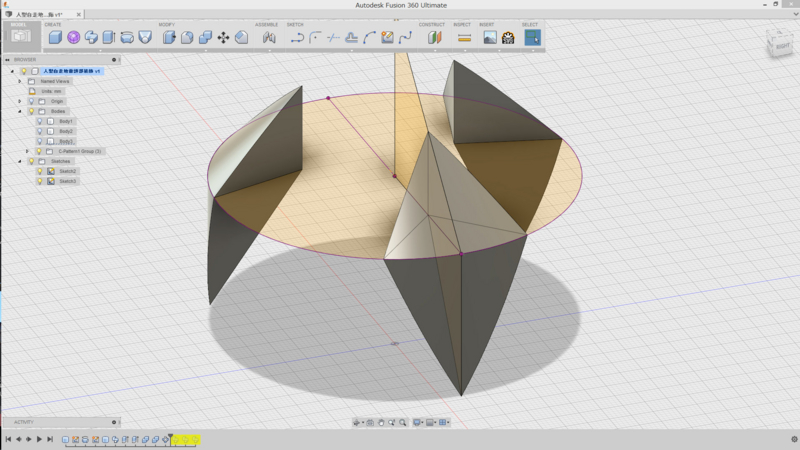Image resolution: width=800 pixels, height=450 pixels.
Task: Collapse the Browser panel with its arrows
Action: tap(8, 60)
